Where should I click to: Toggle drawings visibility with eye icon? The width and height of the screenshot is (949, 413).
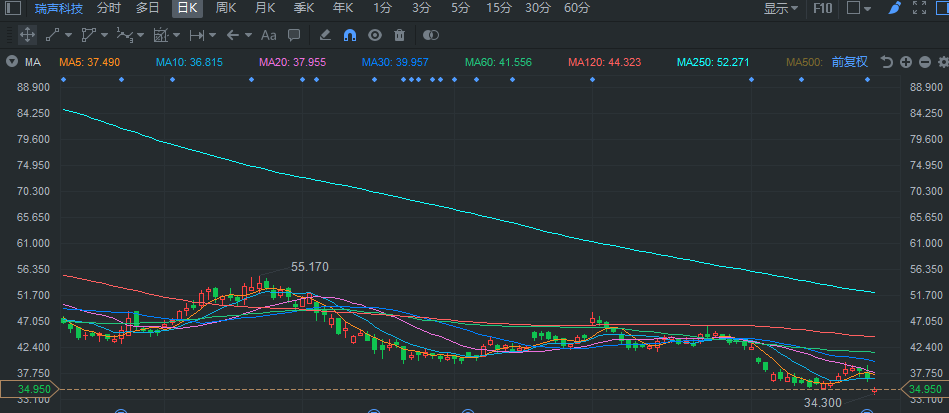[x=375, y=35]
